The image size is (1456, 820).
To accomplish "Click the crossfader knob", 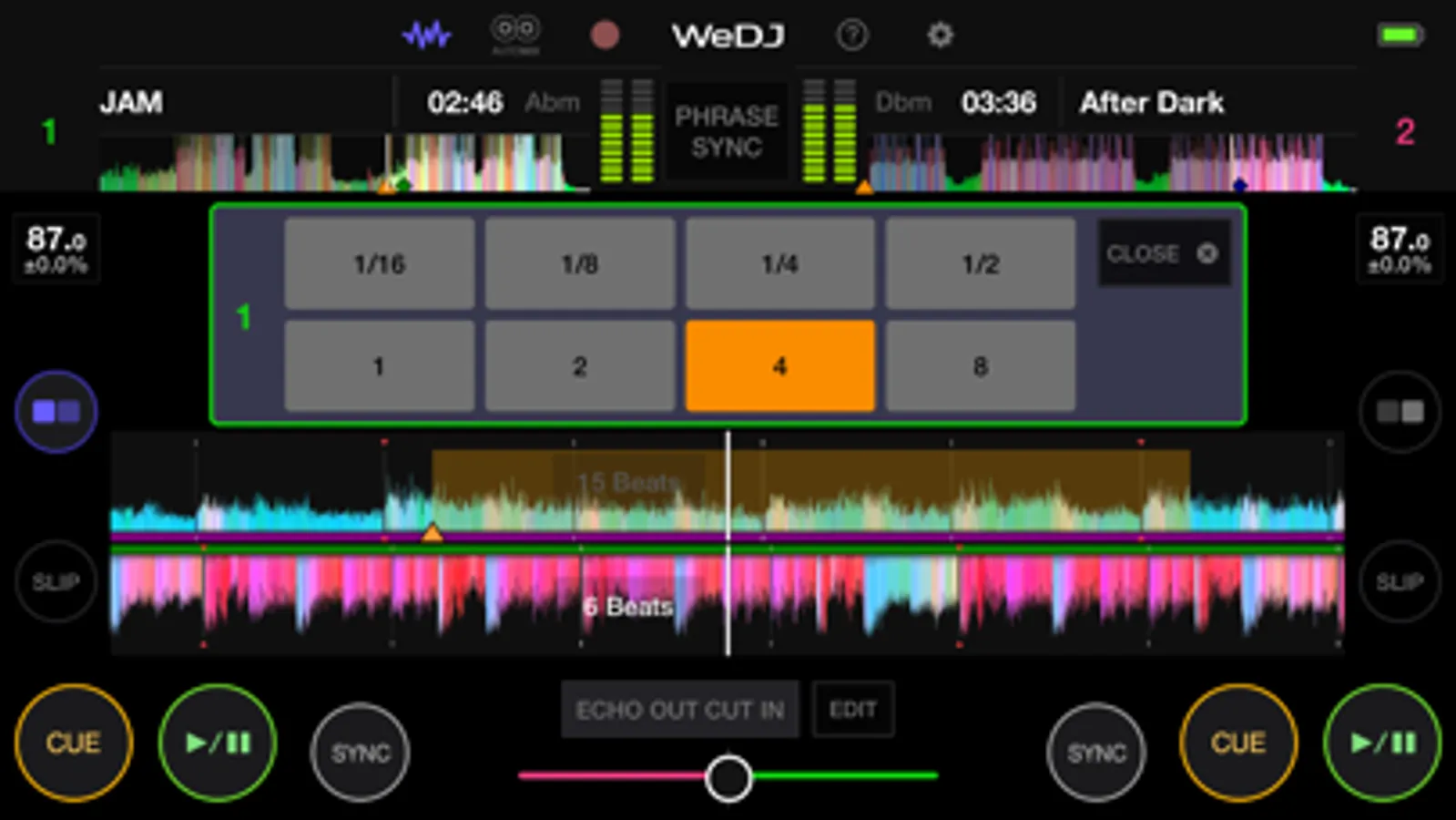I will [728, 777].
